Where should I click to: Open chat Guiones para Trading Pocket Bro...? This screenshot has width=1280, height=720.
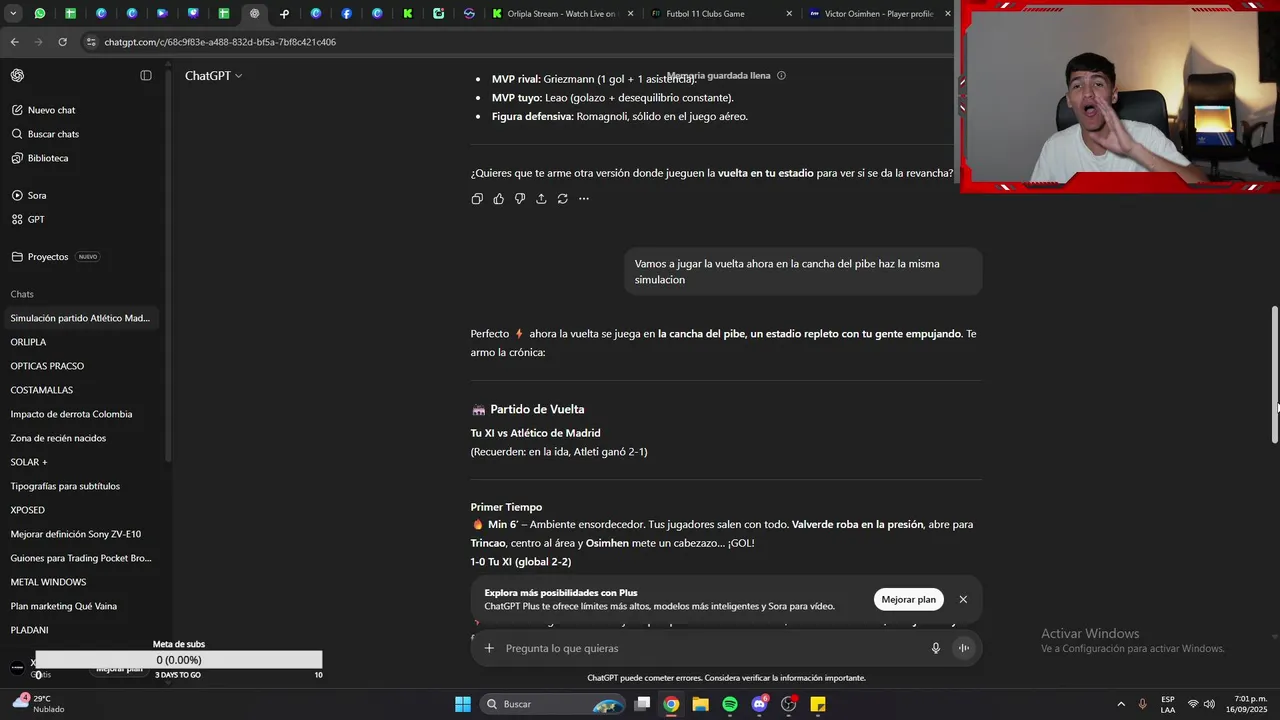tap(80, 558)
